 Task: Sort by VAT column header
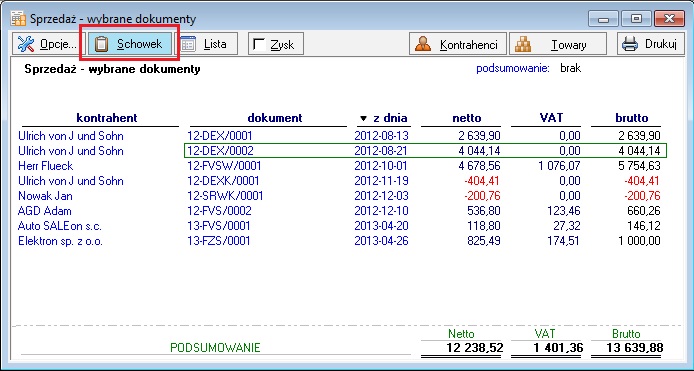551,118
